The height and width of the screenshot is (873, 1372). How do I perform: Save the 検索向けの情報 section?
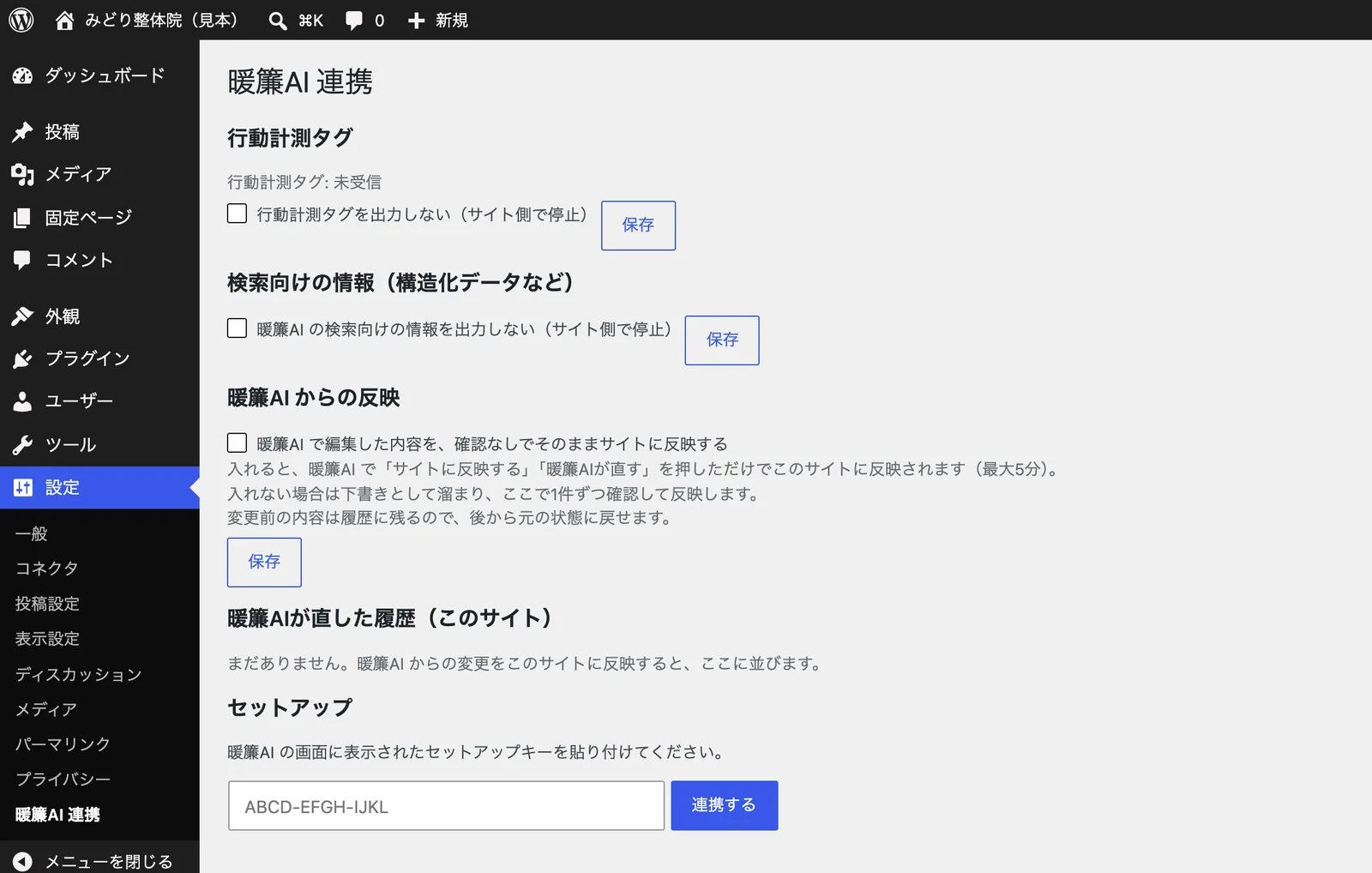[722, 340]
